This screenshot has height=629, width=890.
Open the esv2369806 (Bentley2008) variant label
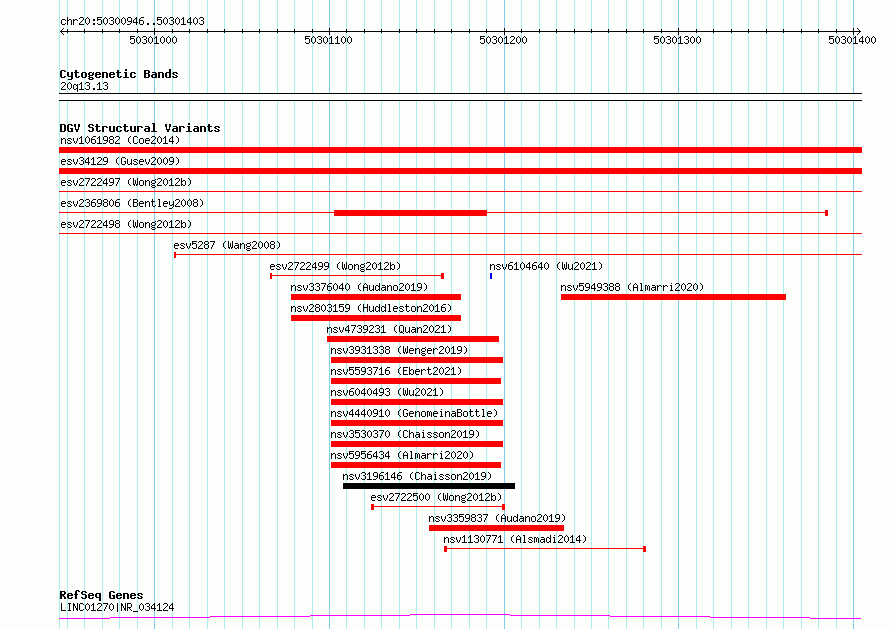132,203
